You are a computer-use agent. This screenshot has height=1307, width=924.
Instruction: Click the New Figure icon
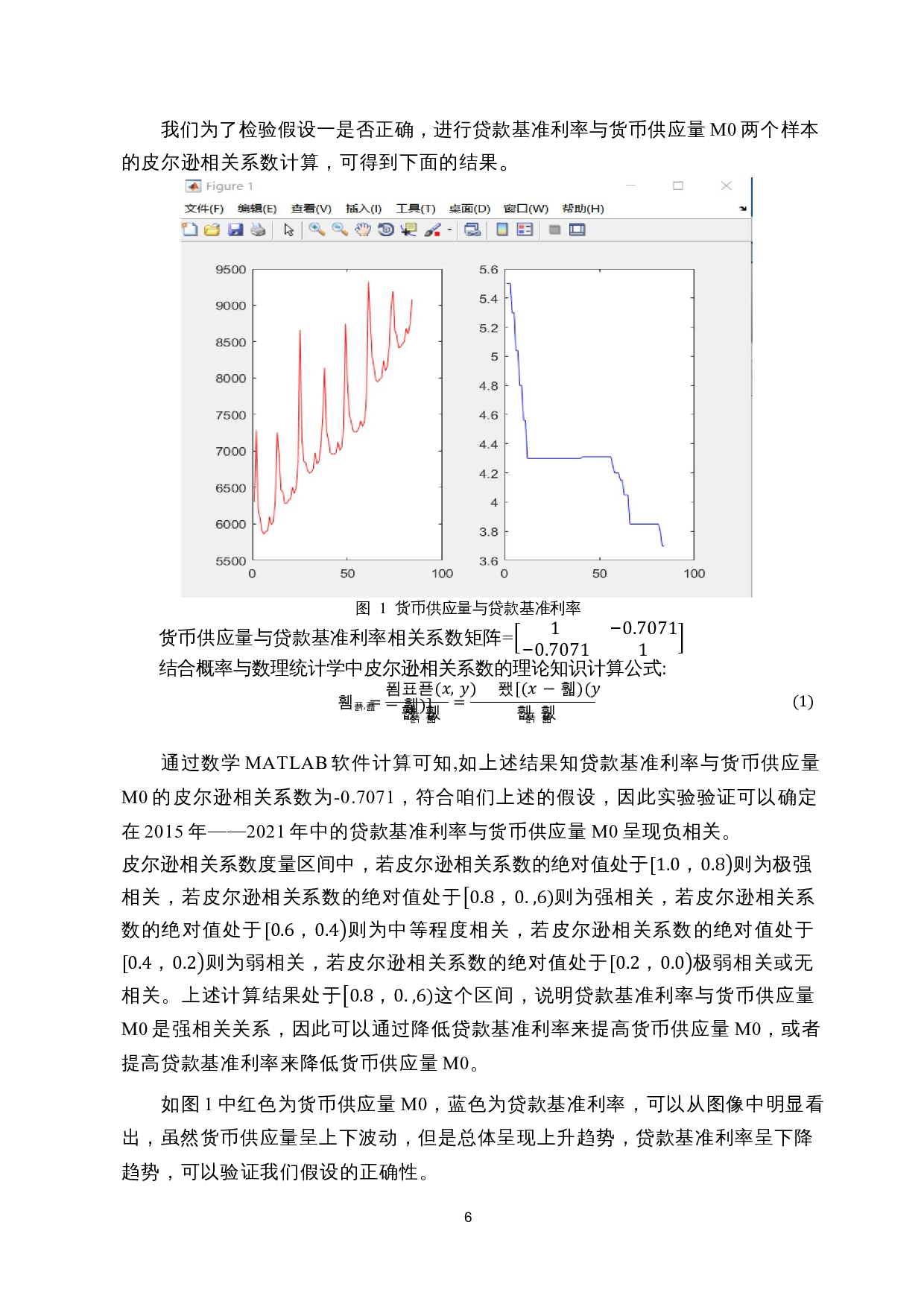190,230
